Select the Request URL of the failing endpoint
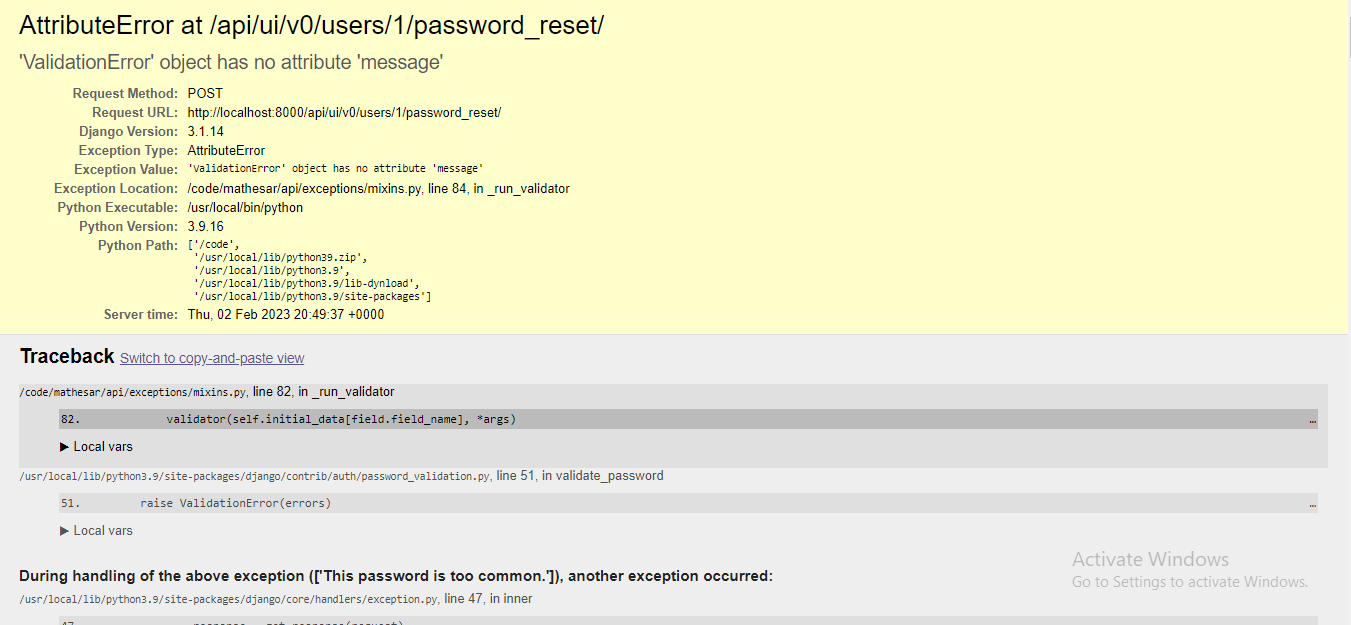The width and height of the screenshot is (1351, 625). [x=344, y=112]
